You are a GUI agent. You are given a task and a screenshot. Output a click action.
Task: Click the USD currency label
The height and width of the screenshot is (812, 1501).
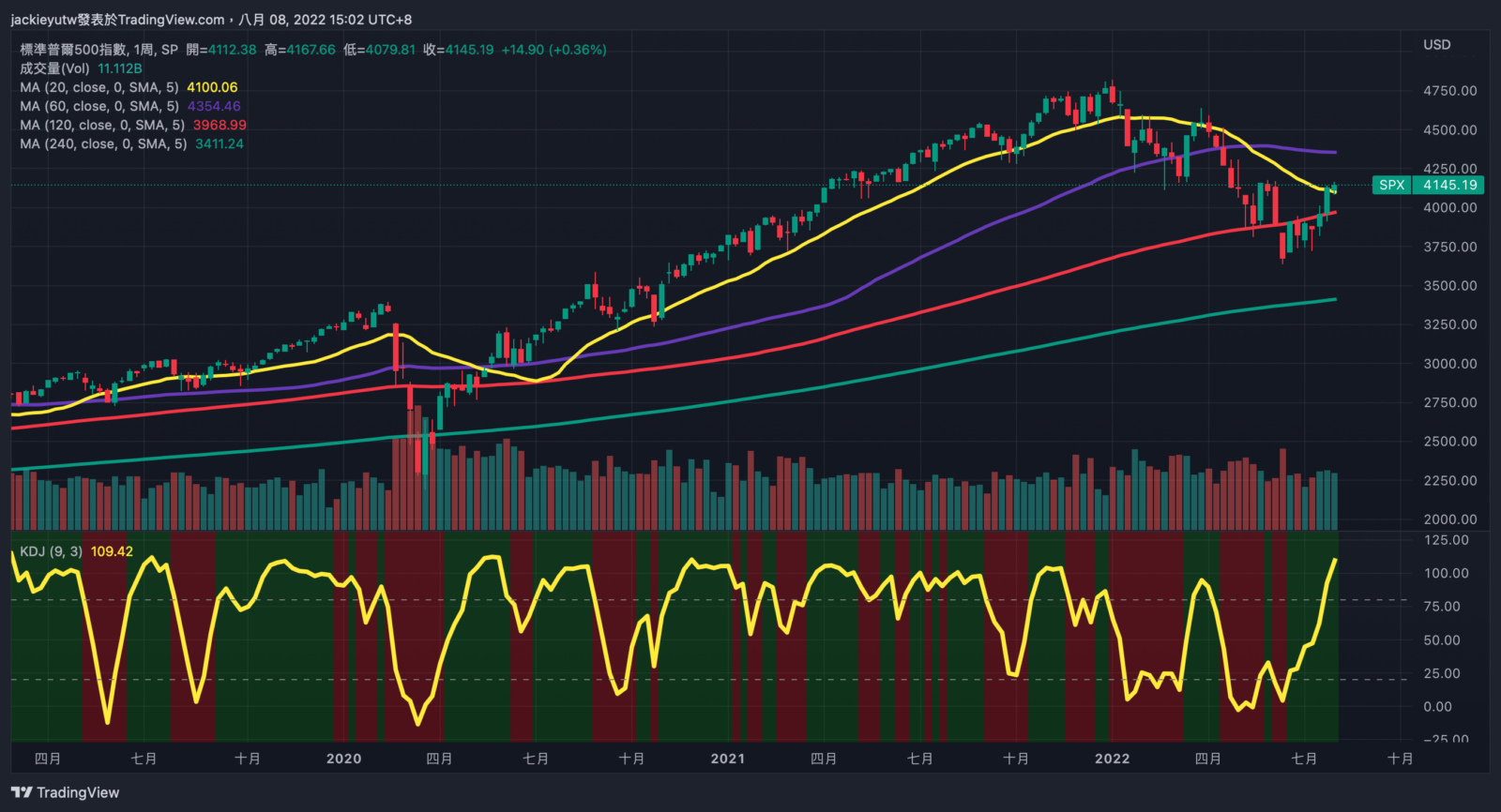pyautogui.click(x=1436, y=44)
